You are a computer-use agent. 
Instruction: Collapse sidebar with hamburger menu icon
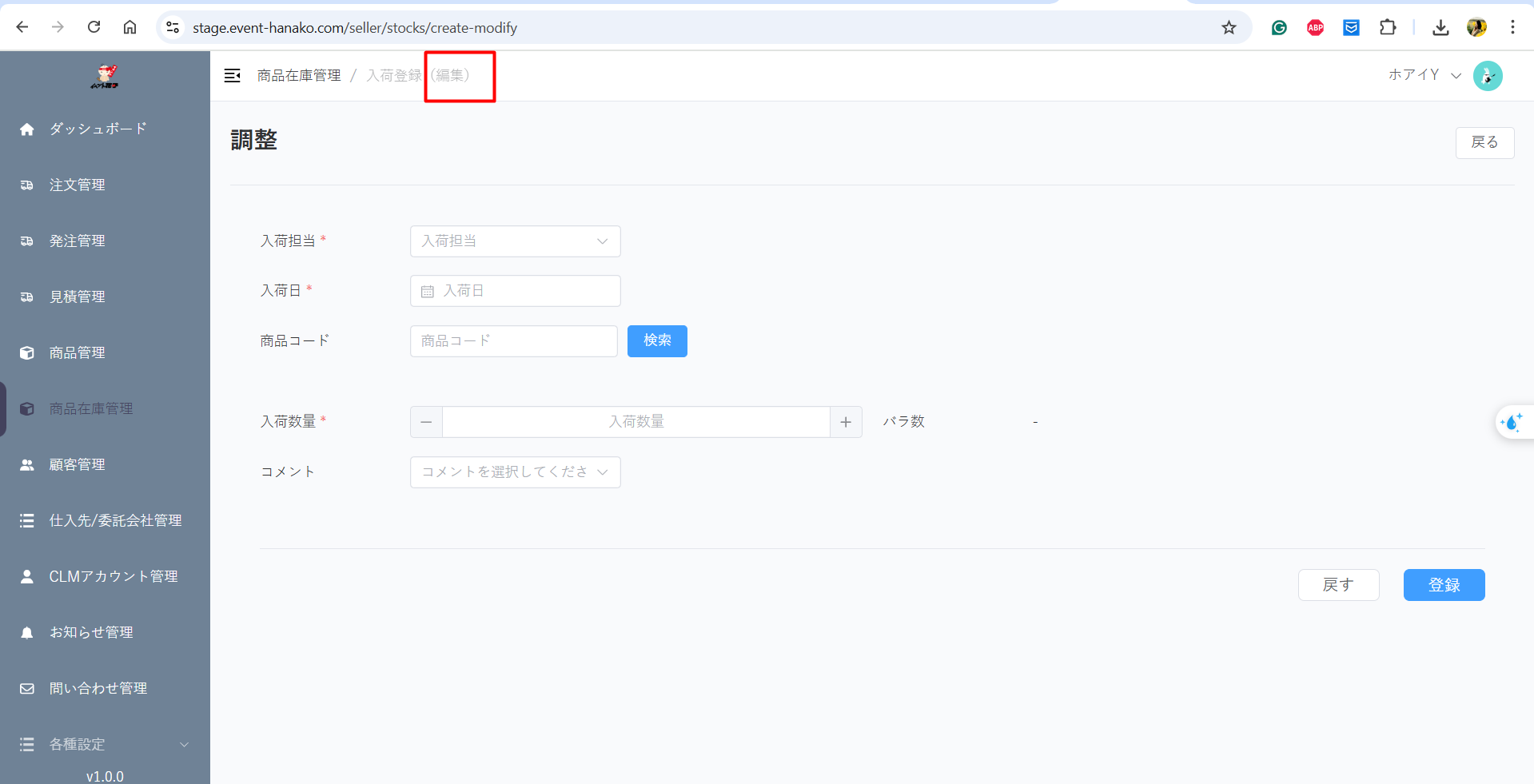[x=233, y=76]
